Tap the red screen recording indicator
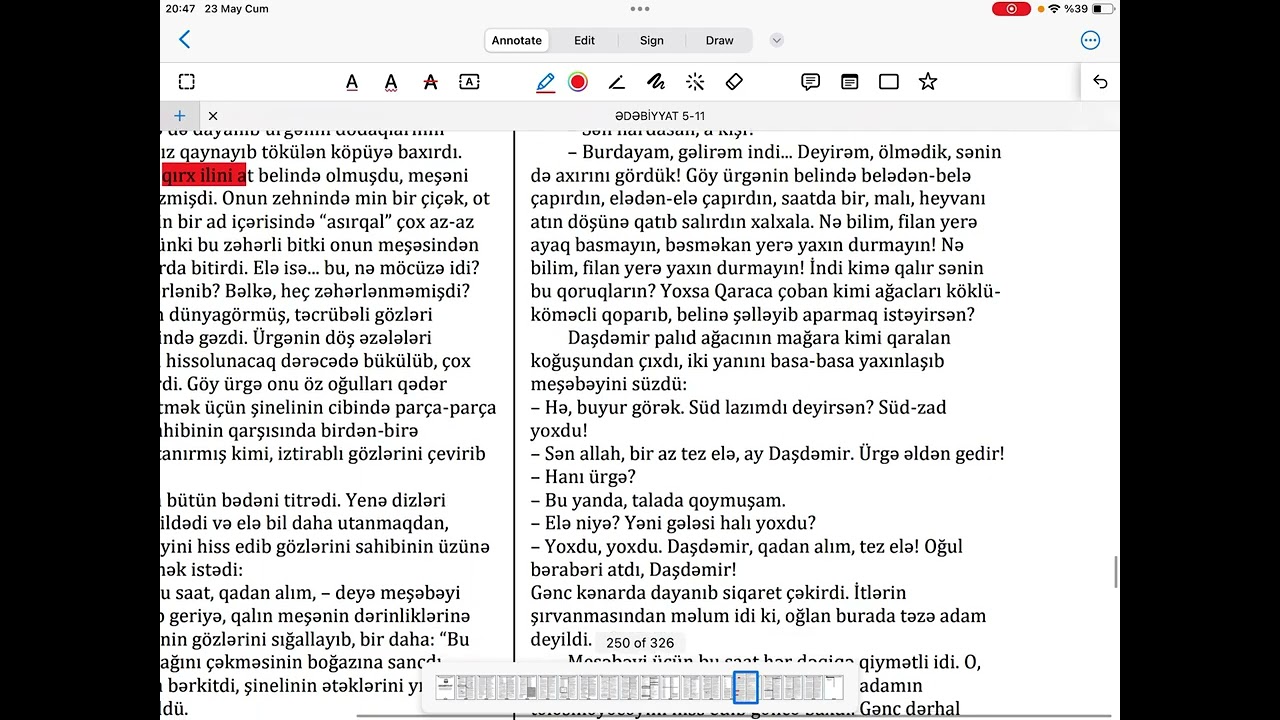The width and height of the screenshot is (1280, 720). 1011,9
